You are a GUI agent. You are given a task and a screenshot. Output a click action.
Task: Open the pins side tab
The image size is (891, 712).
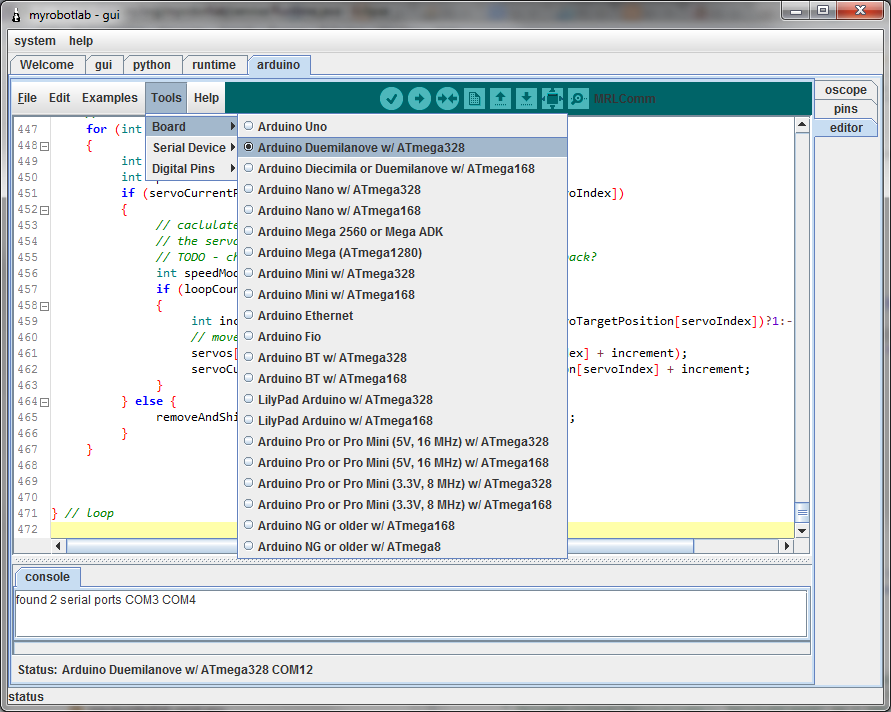[846, 109]
